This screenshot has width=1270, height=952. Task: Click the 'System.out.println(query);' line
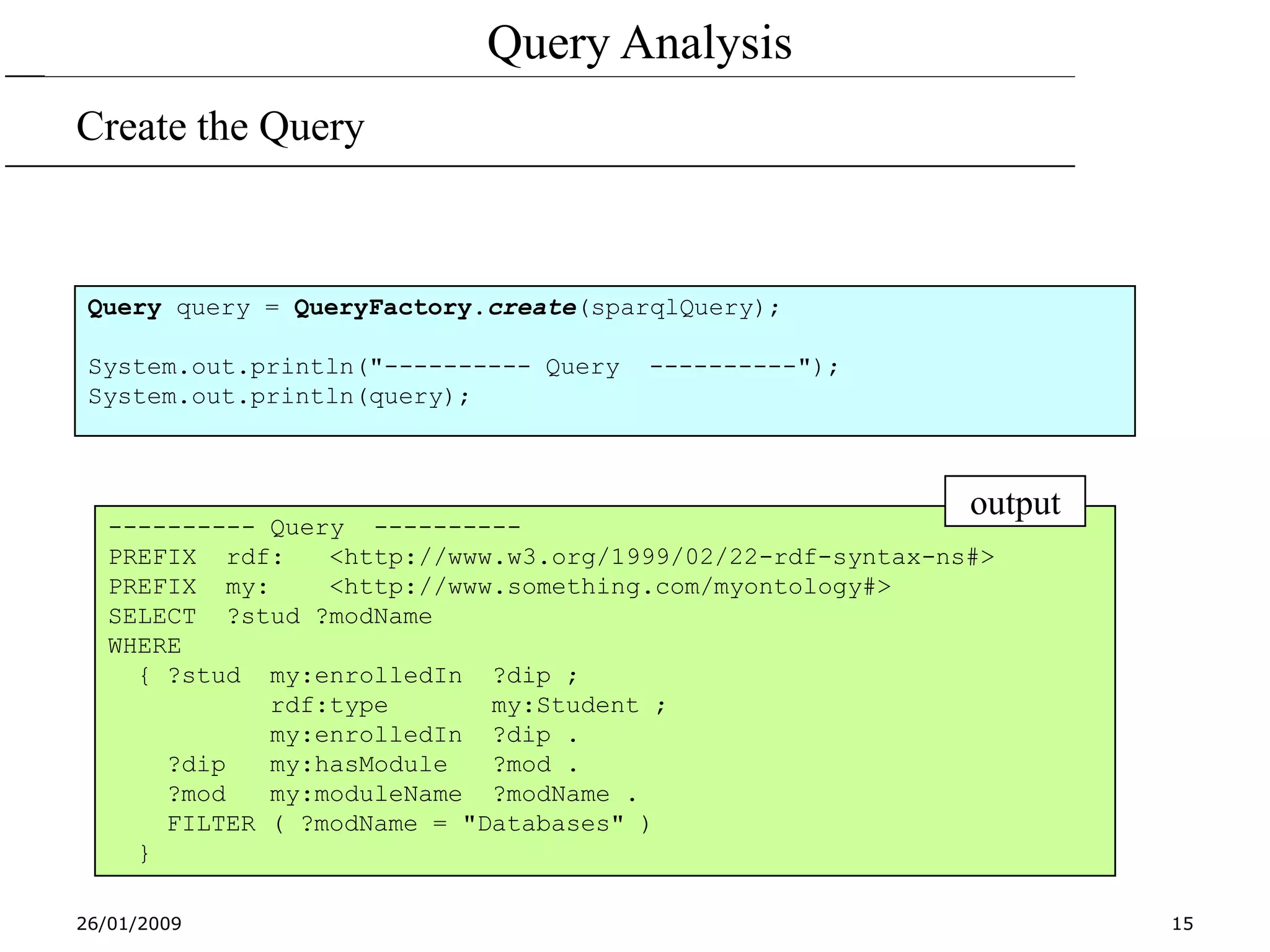coord(279,397)
